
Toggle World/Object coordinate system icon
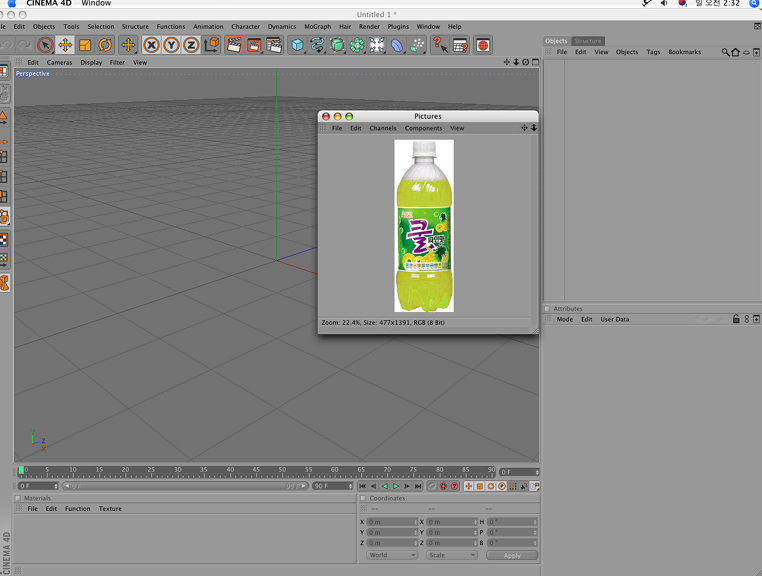pyautogui.click(x=211, y=45)
